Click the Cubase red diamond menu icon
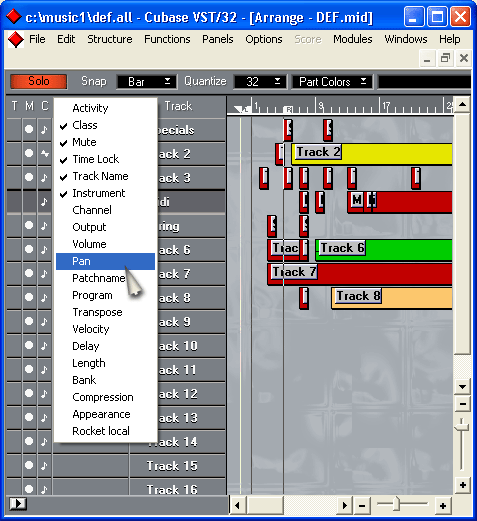 click(16, 40)
